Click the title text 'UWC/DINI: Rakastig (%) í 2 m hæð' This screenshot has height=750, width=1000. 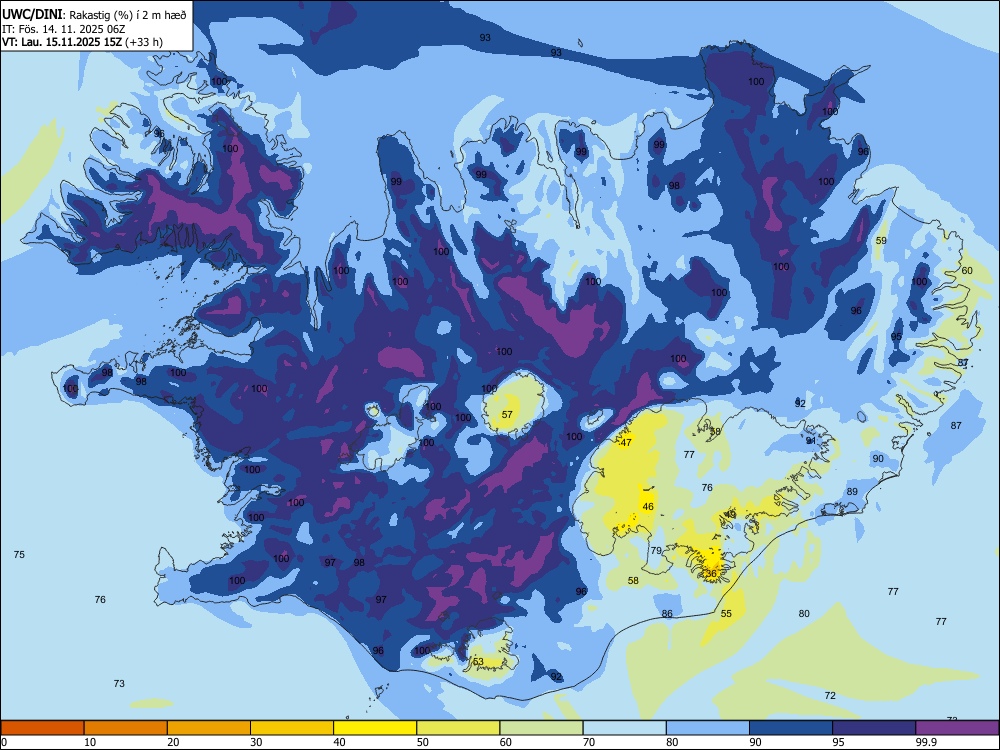pyautogui.click(x=94, y=15)
